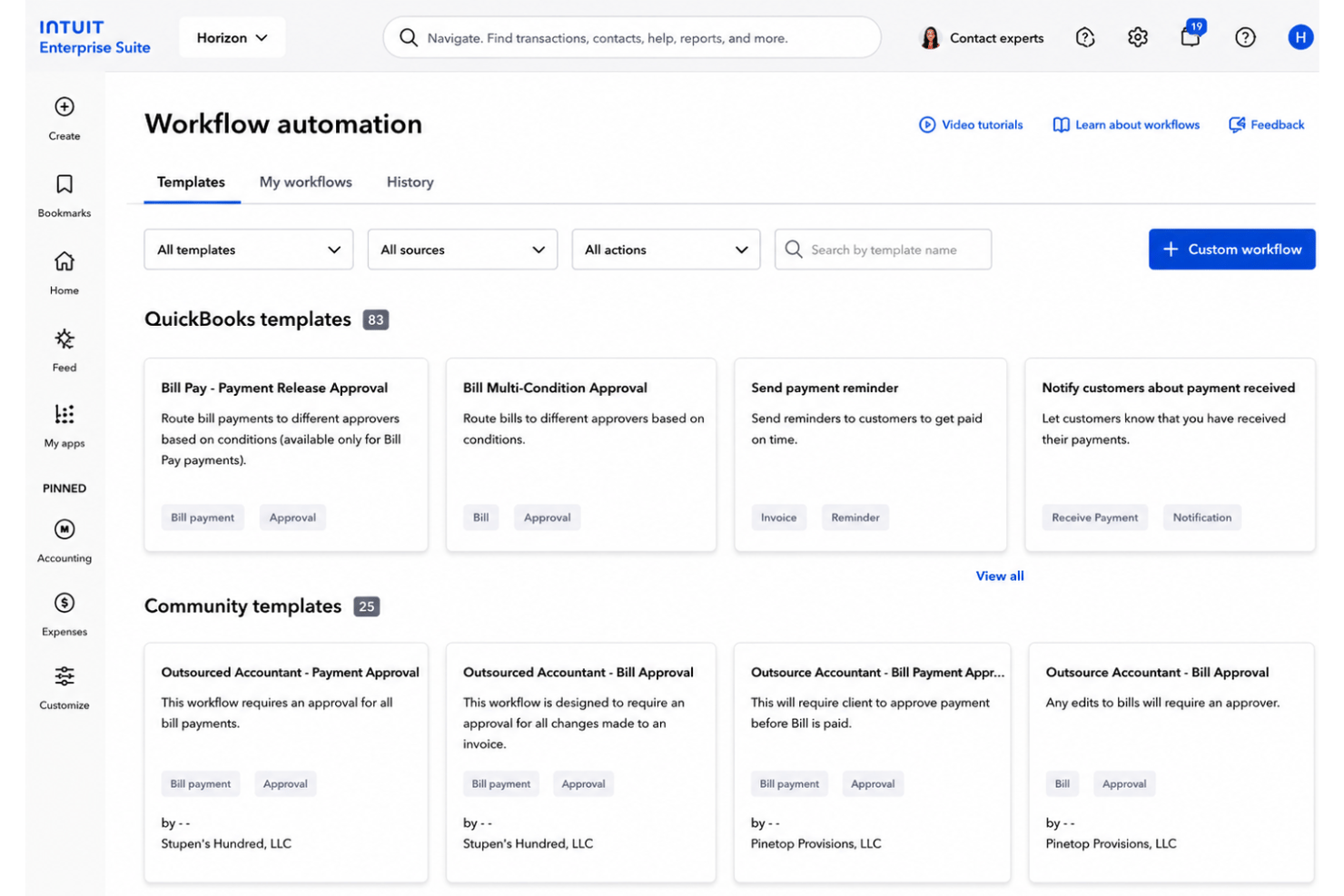Click the Workflow automation page title

tap(283, 123)
